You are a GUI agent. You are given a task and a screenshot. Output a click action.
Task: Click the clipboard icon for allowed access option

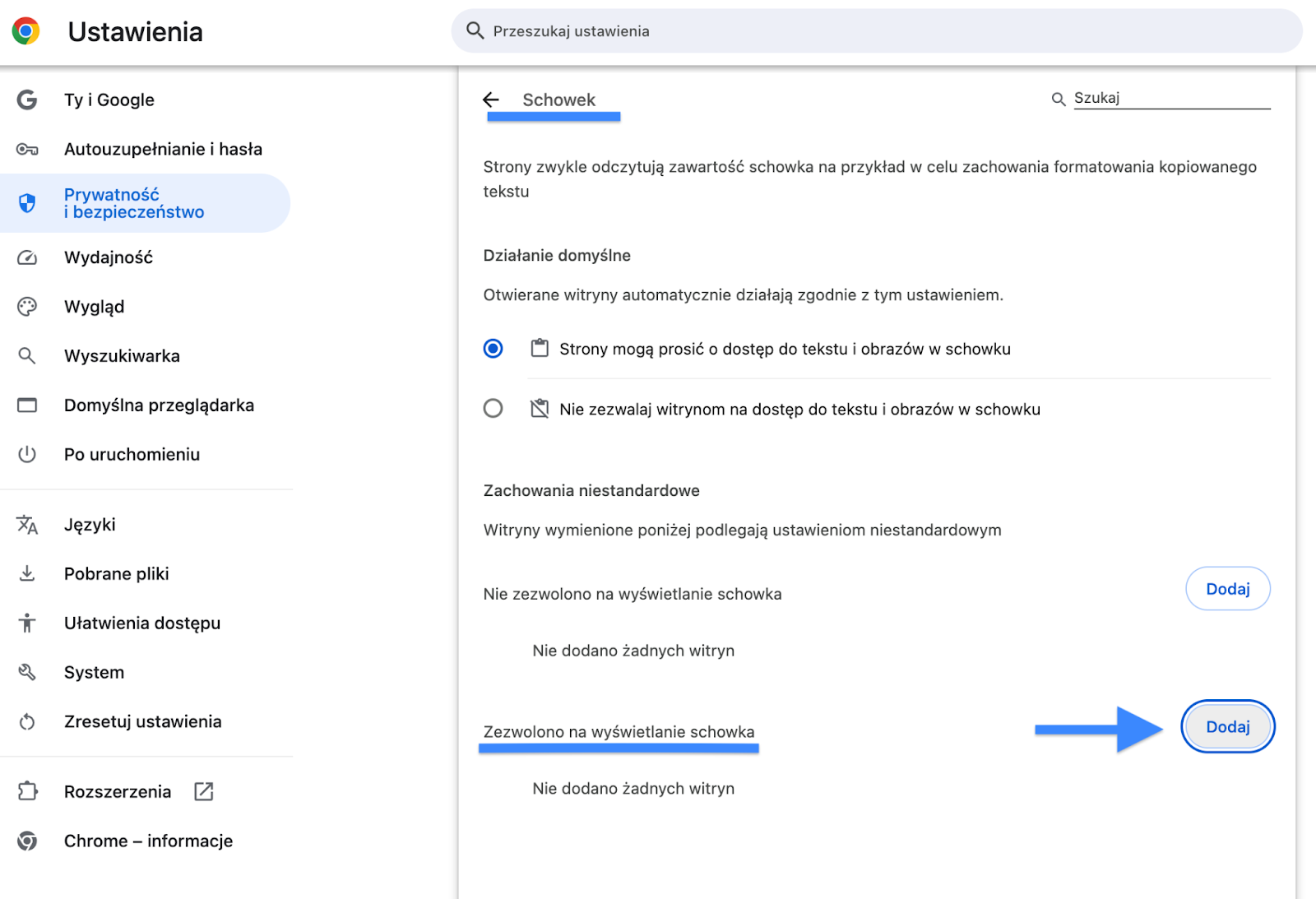coord(540,348)
